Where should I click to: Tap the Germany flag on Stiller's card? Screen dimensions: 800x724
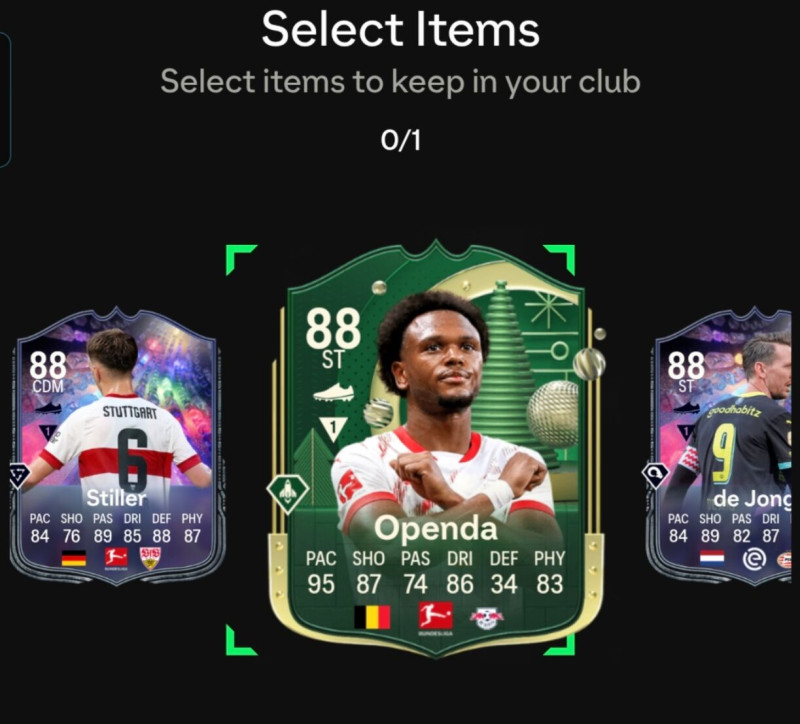coord(73,558)
